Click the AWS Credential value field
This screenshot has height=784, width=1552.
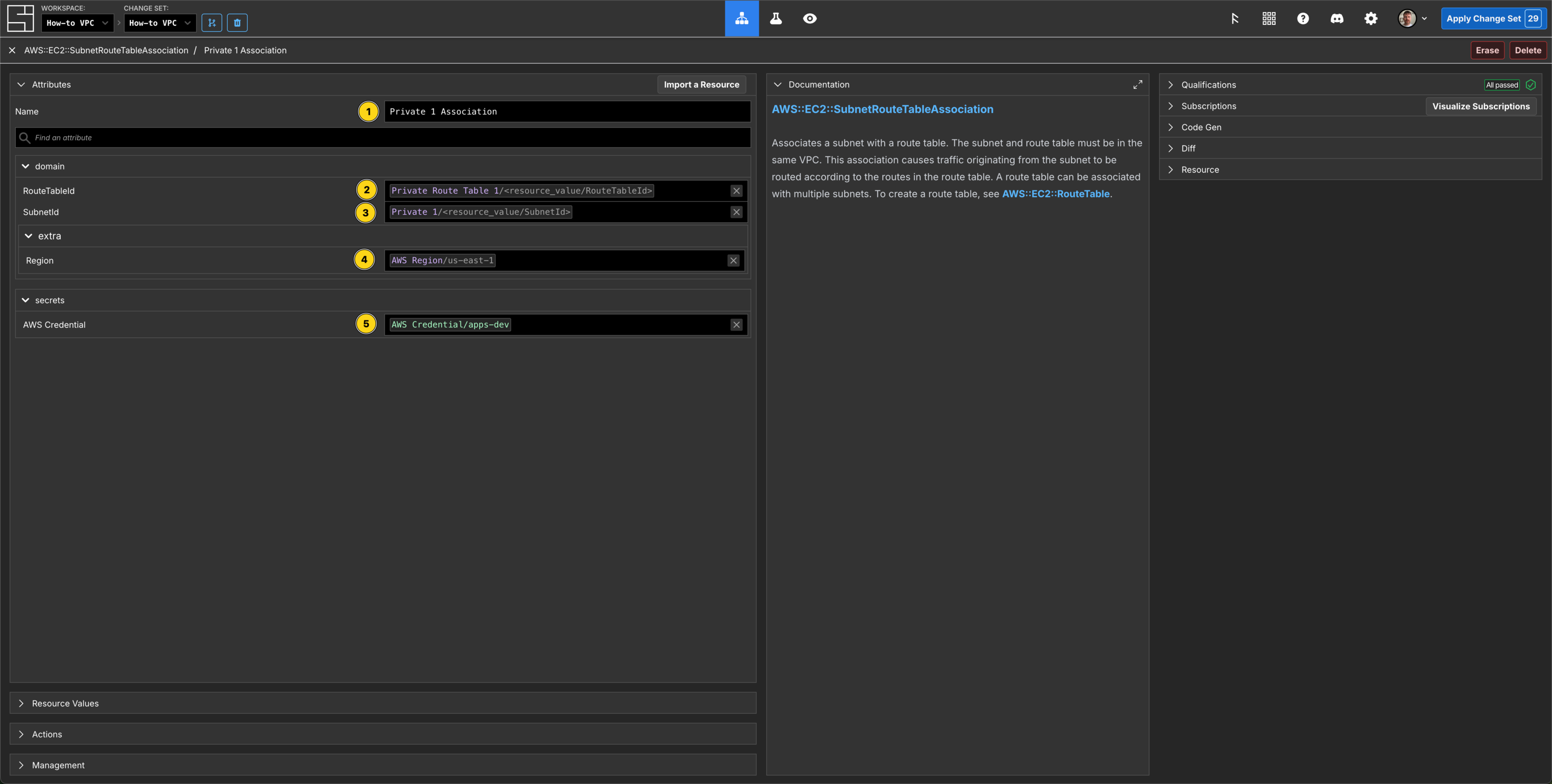pyautogui.click(x=565, y=325)
